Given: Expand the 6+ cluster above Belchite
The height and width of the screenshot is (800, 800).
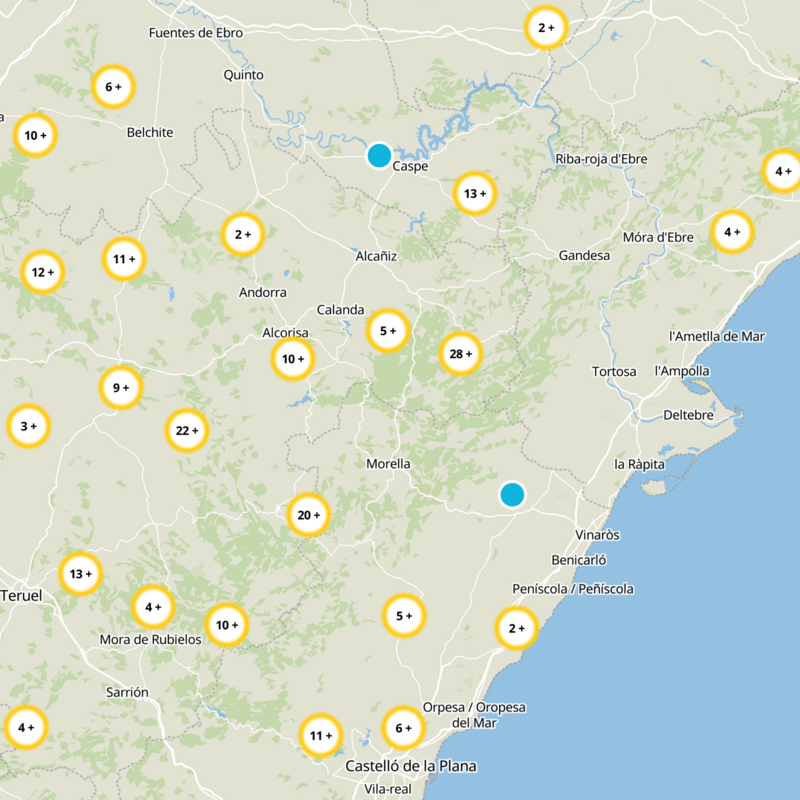Looking at the screenshot, I should pos(113,87).
